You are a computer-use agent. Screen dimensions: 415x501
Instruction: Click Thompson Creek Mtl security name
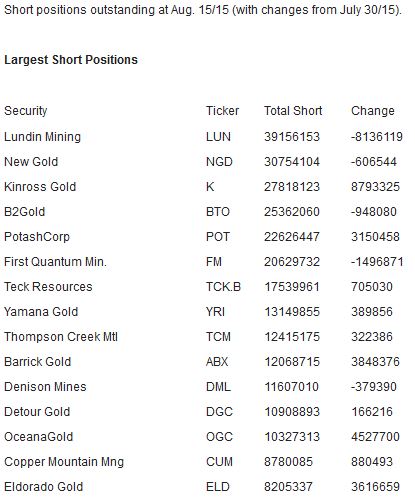pos(61,337)
